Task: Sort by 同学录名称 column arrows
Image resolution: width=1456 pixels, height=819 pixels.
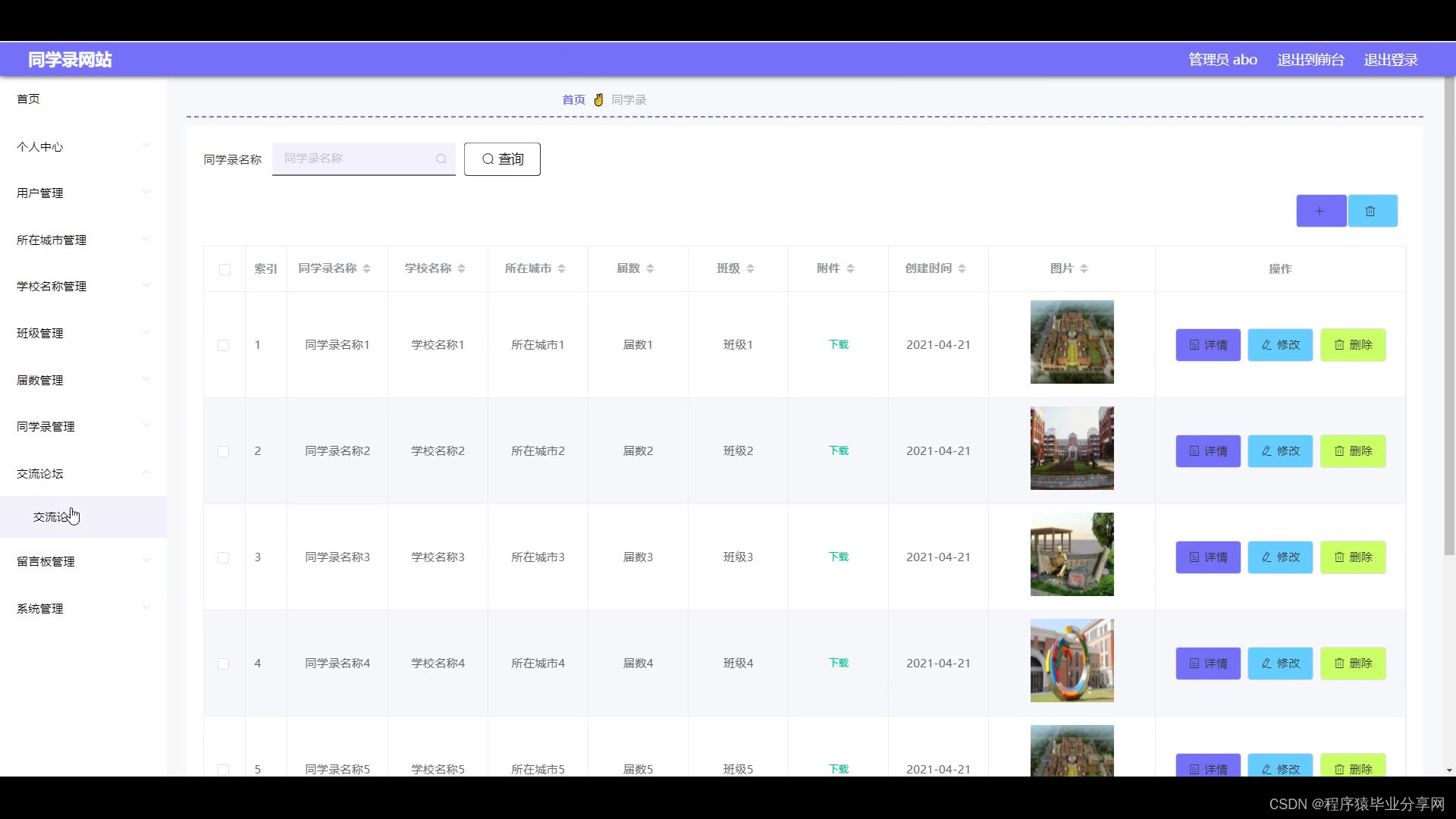Action: tap(367, 268)
